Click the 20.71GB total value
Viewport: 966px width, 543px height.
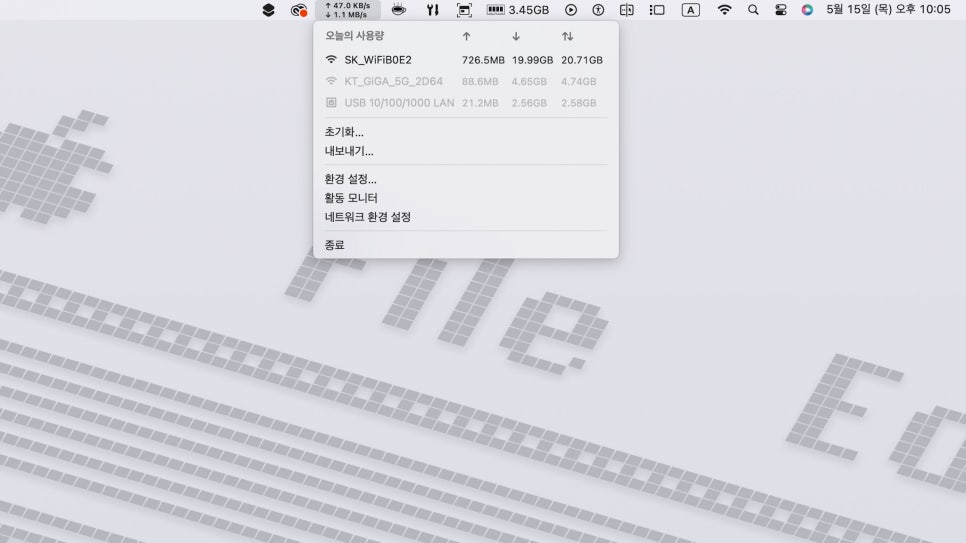pyautogui.click(x=582, y=60)
